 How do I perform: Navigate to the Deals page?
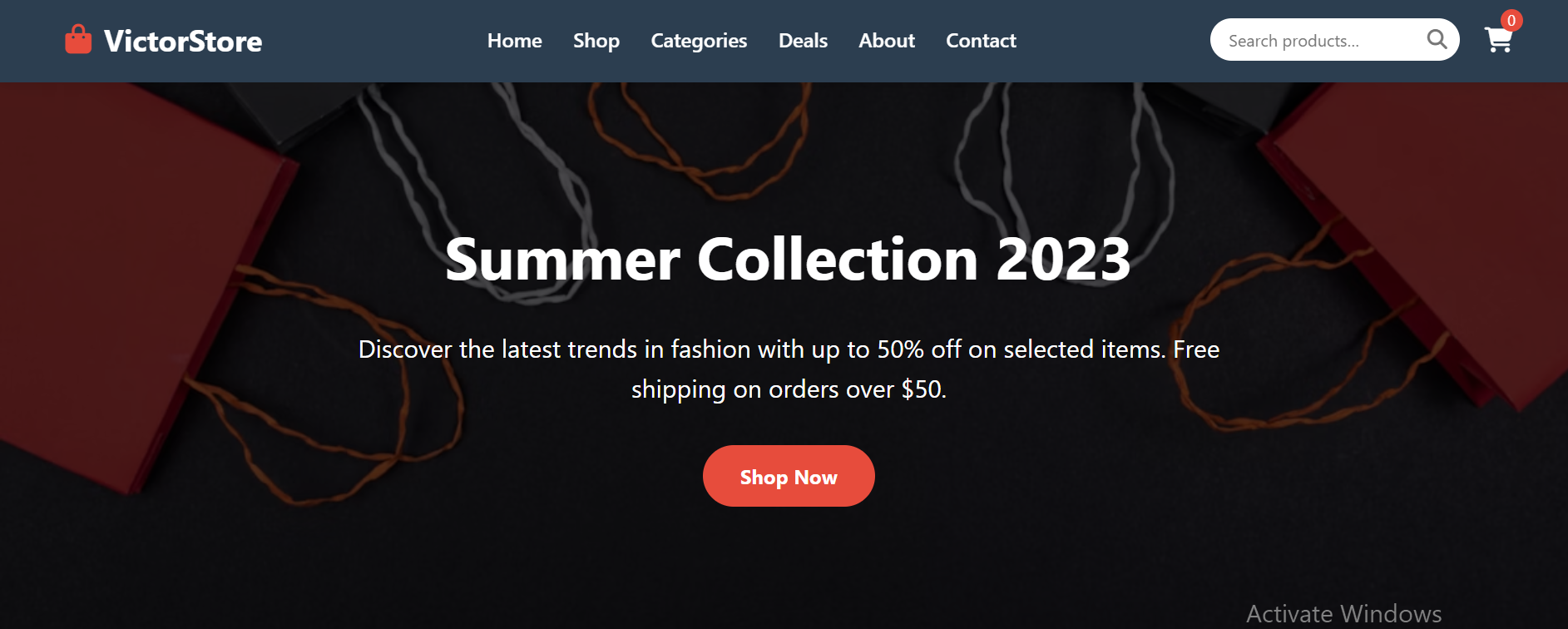click(803, 41)
